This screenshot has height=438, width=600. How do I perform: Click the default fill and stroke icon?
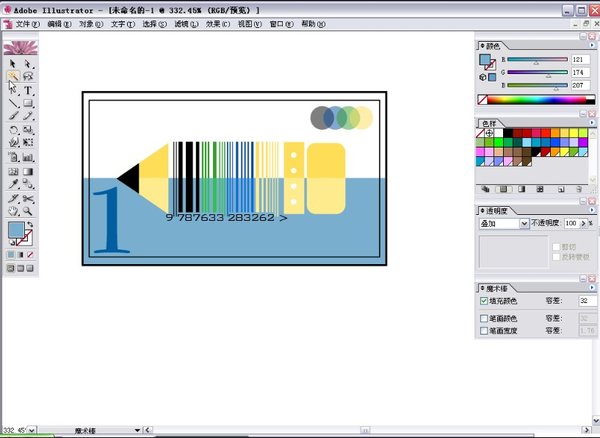(x=11, y=242)
